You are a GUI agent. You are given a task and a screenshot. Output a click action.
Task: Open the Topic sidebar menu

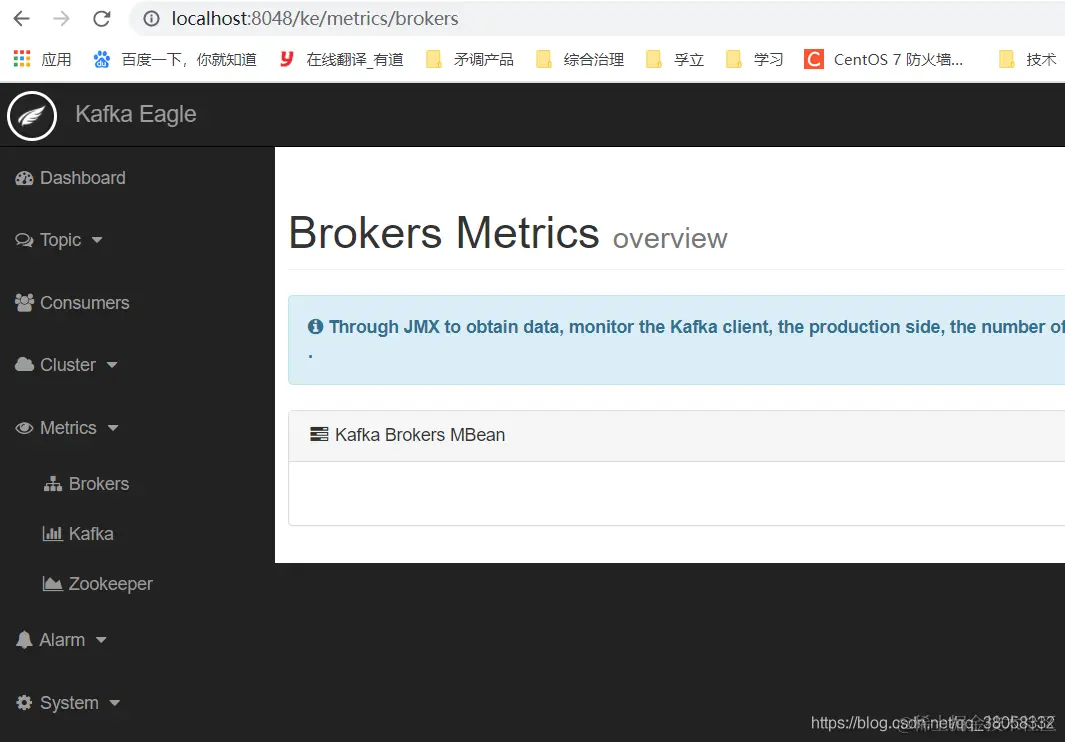(x=59, y=240)
